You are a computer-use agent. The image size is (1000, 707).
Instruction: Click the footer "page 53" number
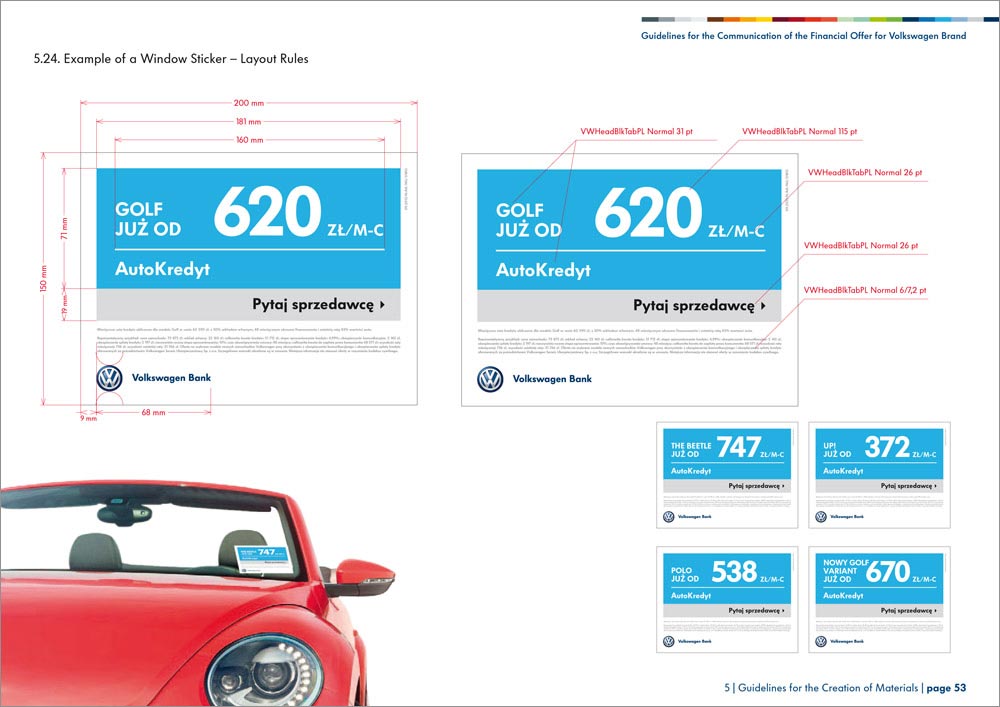click(x=946, y=688)
